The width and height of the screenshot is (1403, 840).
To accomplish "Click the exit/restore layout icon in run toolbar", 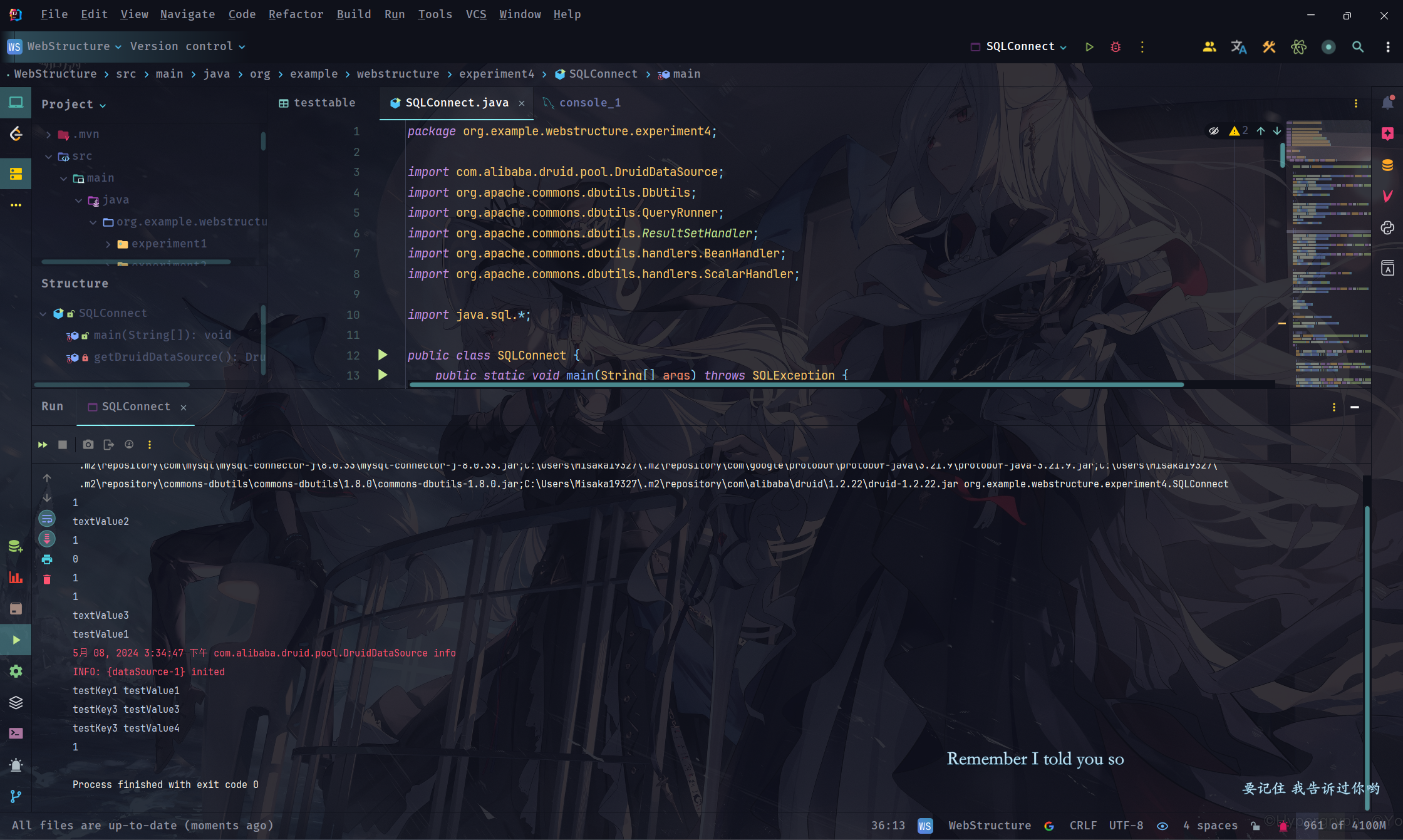I will 108,445.
